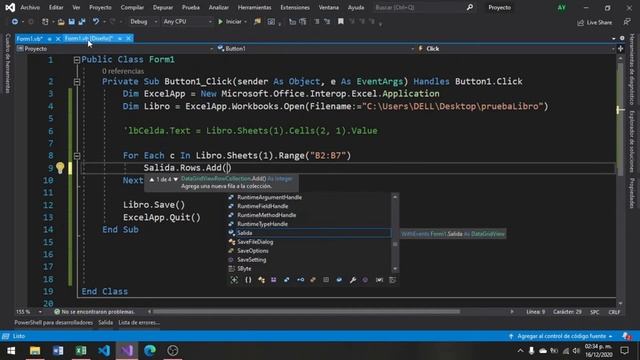Show next overload with down arrow

(176, 179)
